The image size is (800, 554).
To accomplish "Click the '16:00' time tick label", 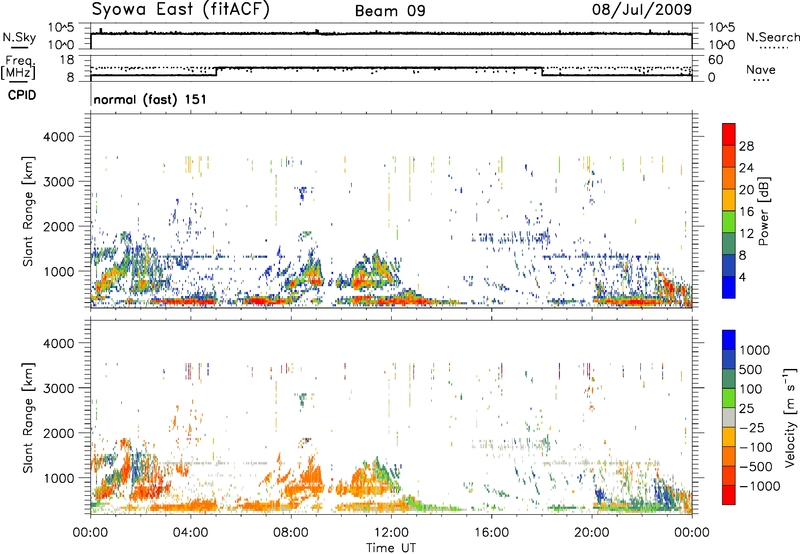I will coord(491,533).
